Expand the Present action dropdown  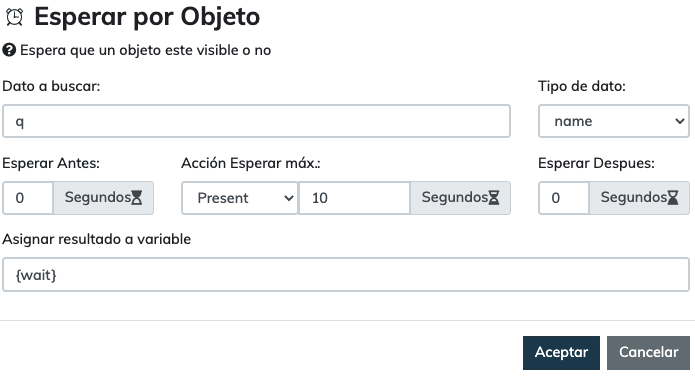coord(239,198)
